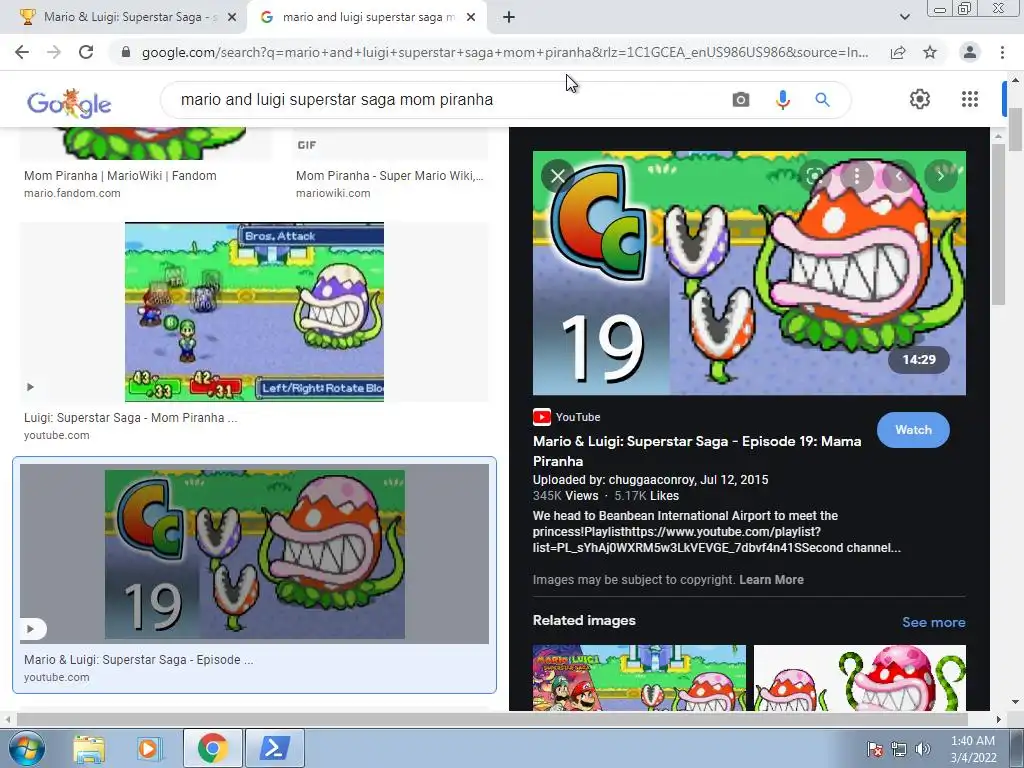Viewport: 1024px width, 768px height.
Task: Open Windows Media Player from taskbar
Action: tap(148, 748)
